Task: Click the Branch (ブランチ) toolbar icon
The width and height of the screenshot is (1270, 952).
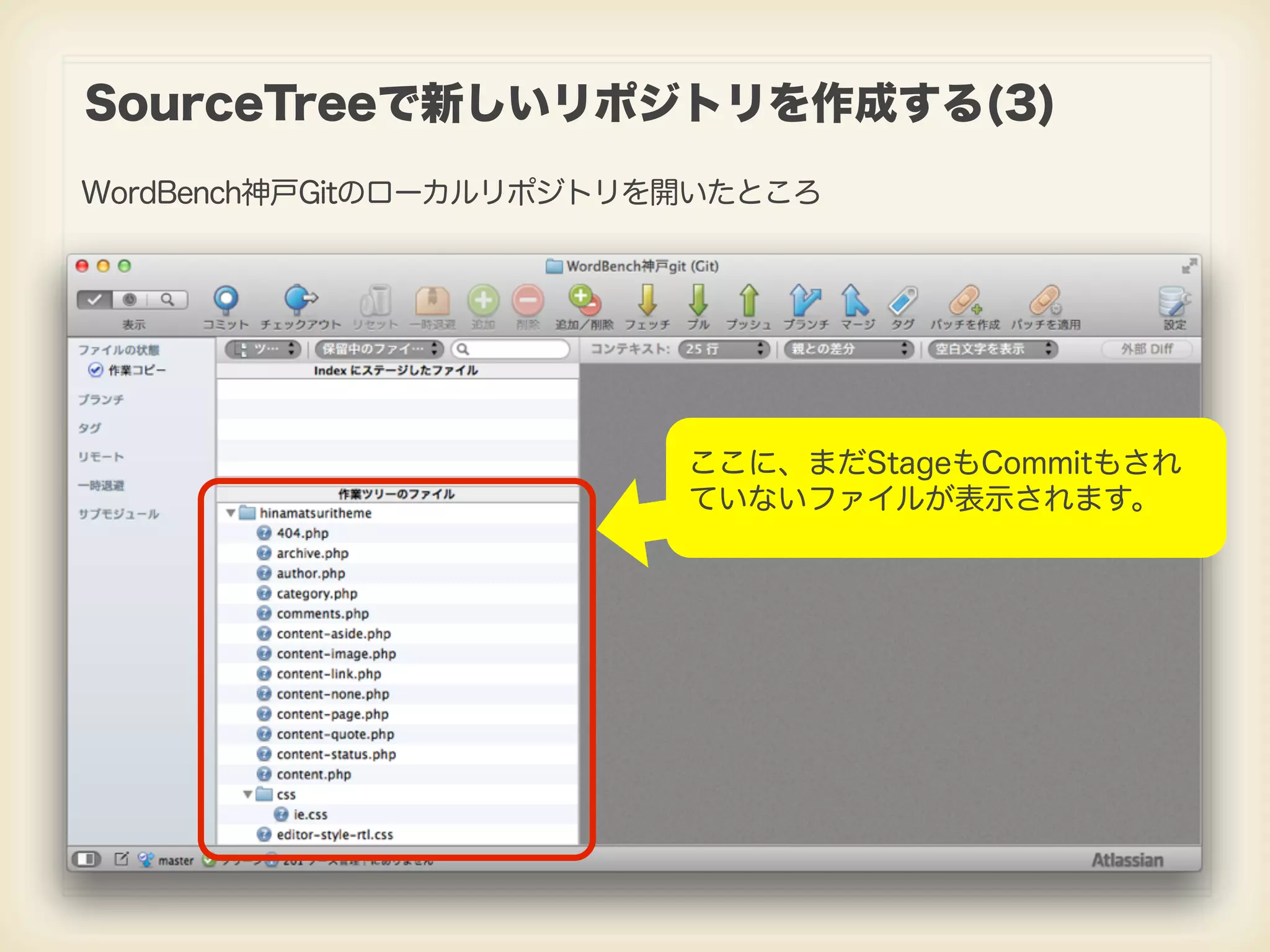Action: pyautogui.click(x=805, y=301)
